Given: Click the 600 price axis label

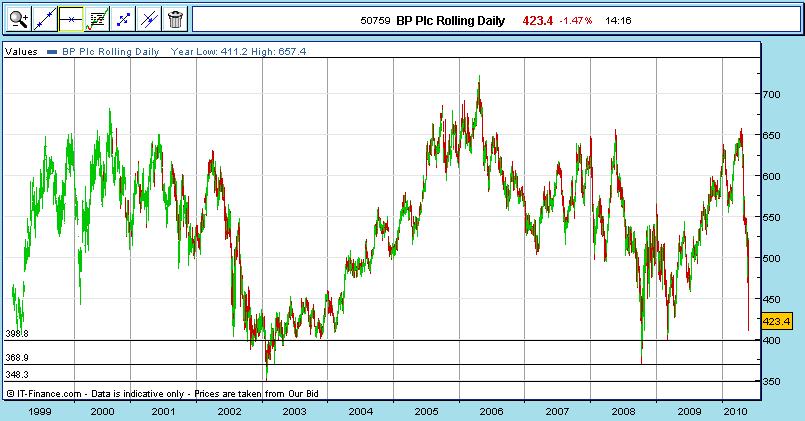Looking at the screenshot, I should tap(771, 176).
